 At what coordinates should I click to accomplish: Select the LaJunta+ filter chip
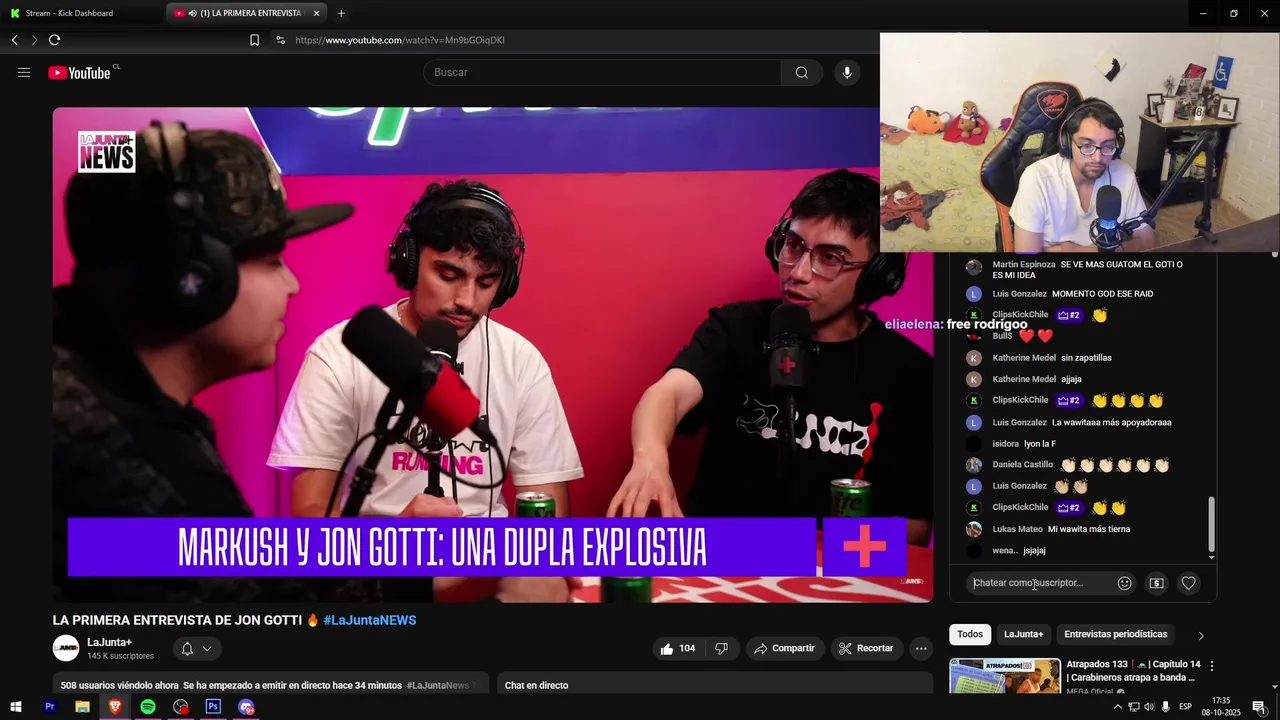pyautogui.click(x=1023, y=634)
